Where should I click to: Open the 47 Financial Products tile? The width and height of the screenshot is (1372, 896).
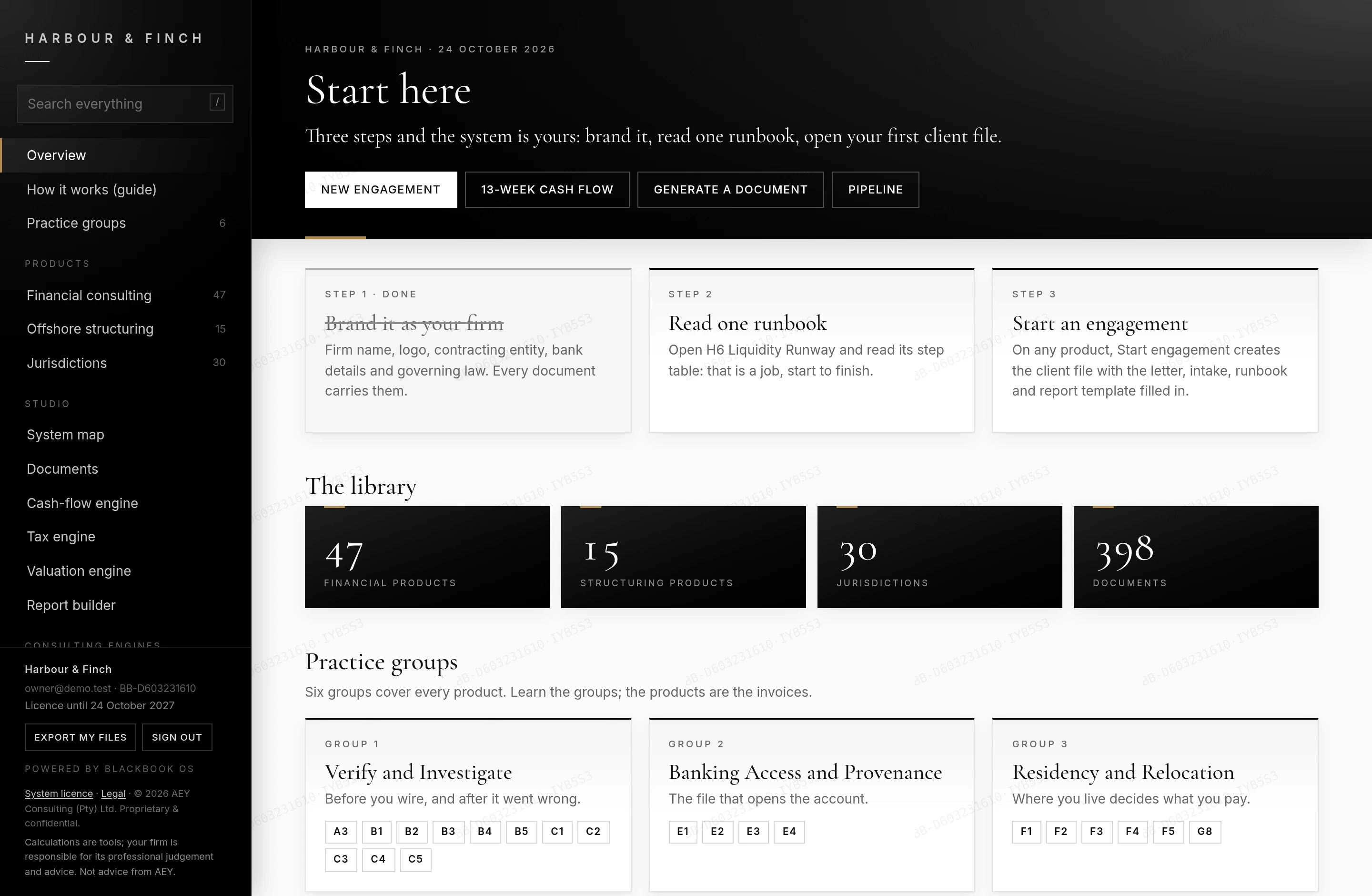coord(427,557)
